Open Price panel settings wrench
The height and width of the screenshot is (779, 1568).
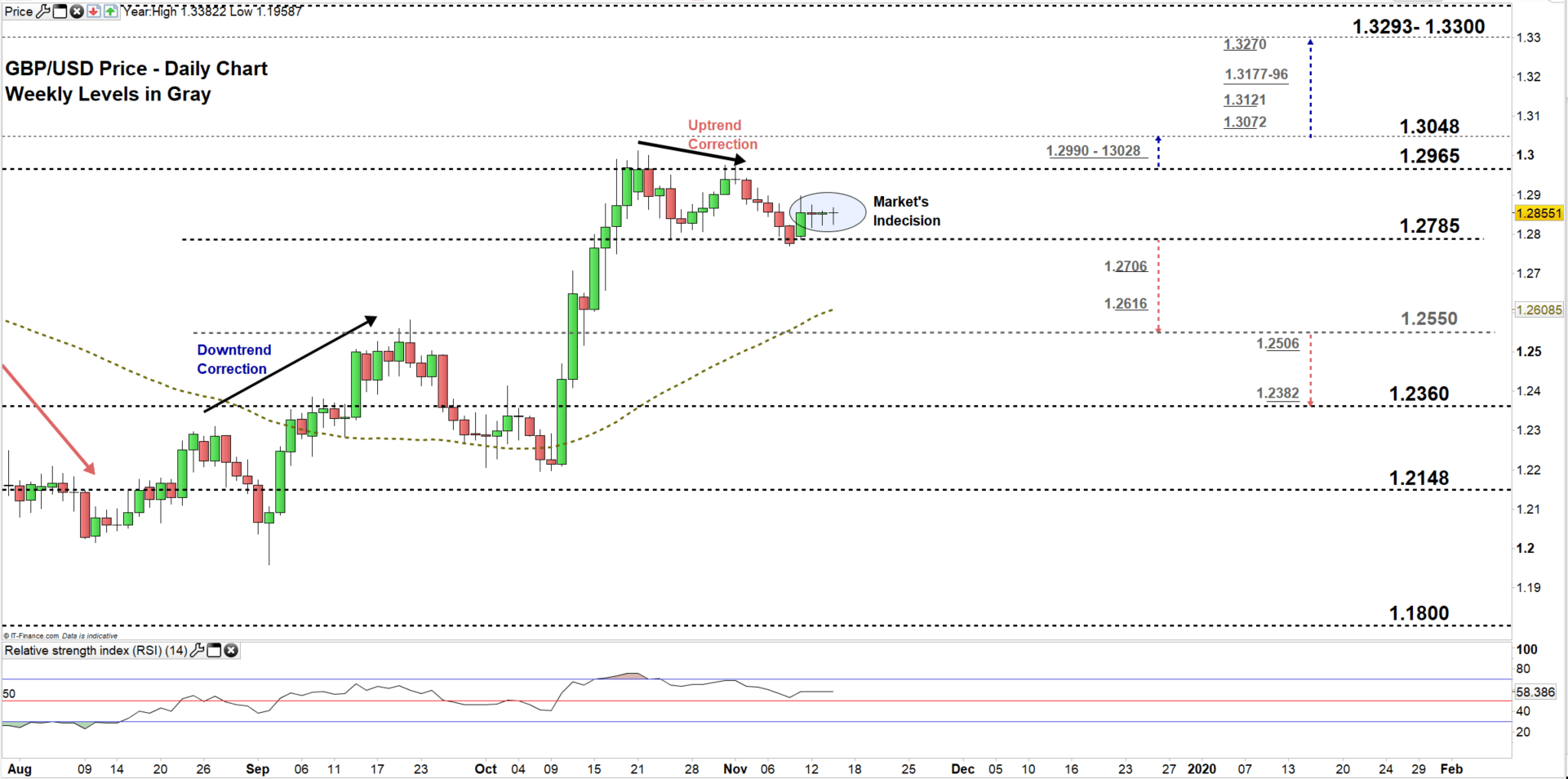click(43, 11)
